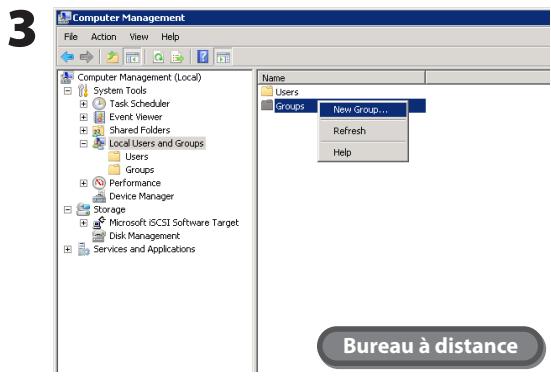The width and height of the screenshot is (551, 376).
Task: Click the Computer Management title bar icon
Action: point(64,18)
